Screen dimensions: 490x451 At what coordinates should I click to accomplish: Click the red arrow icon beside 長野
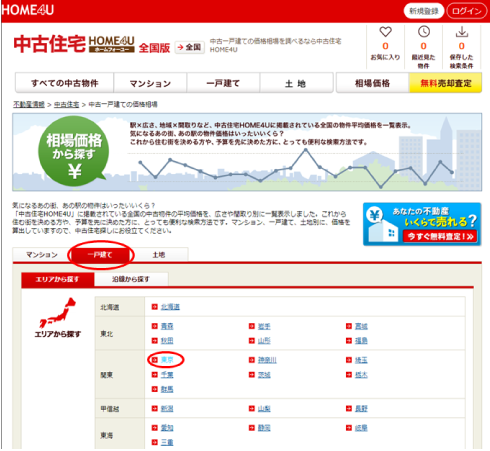coord(349,408)
